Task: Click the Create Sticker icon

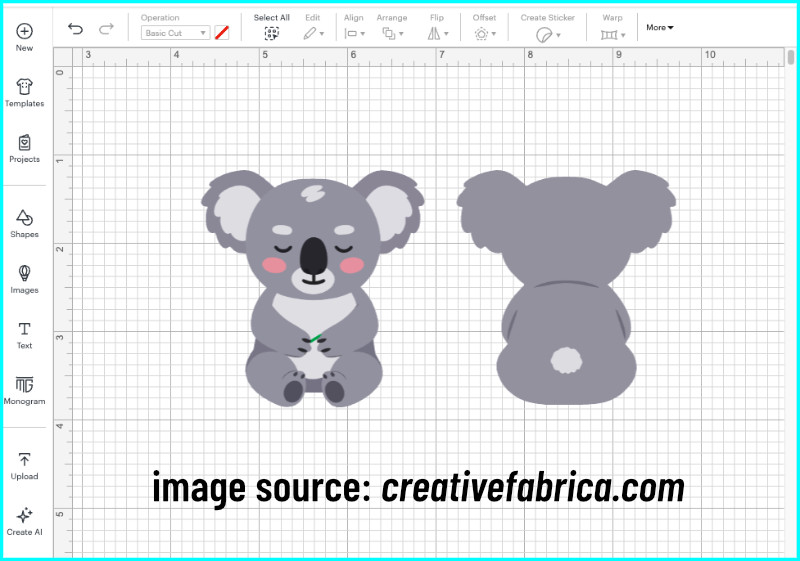Action: pyautogui.click(x=544, y=35)
